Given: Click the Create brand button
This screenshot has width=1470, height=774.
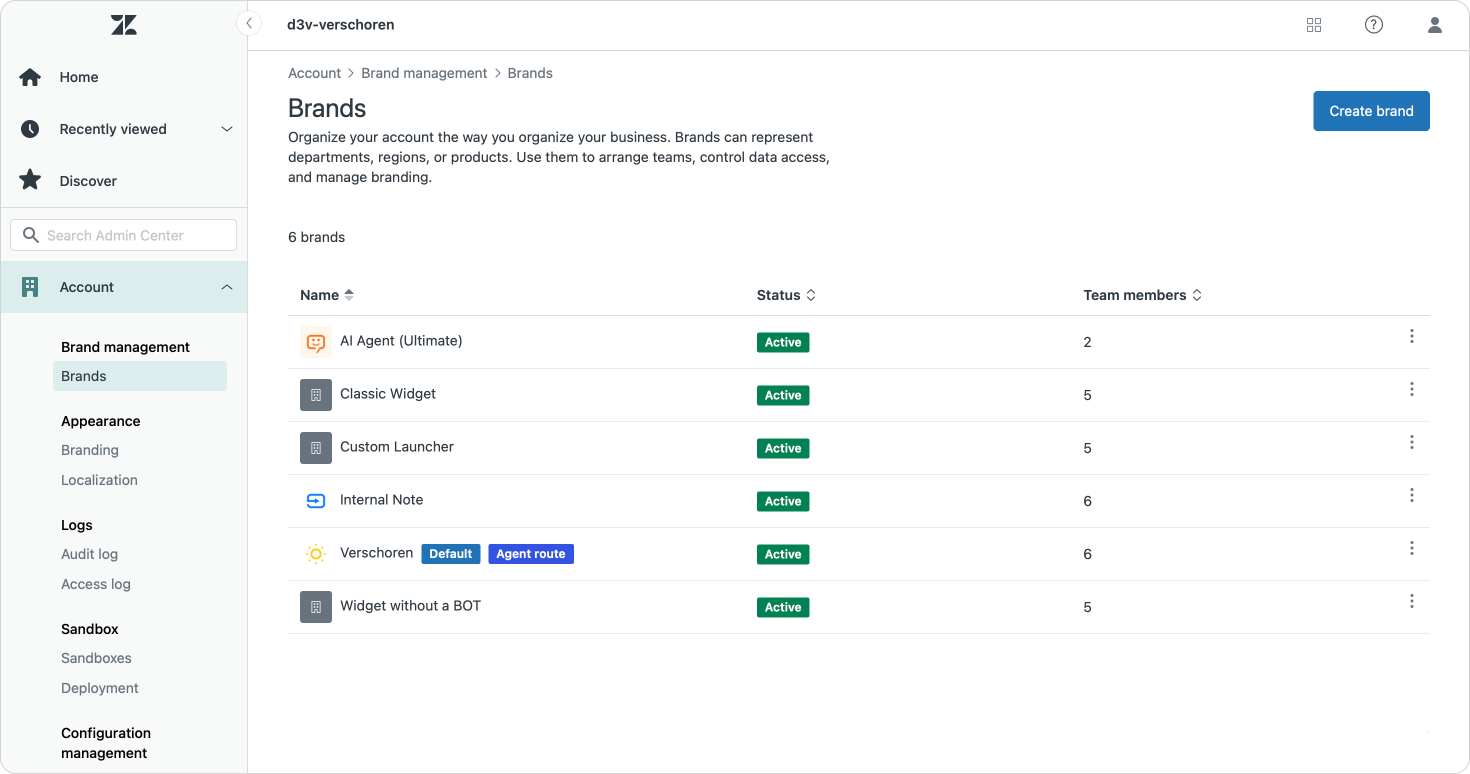Looking at the screenshot, I should 1371,111.
